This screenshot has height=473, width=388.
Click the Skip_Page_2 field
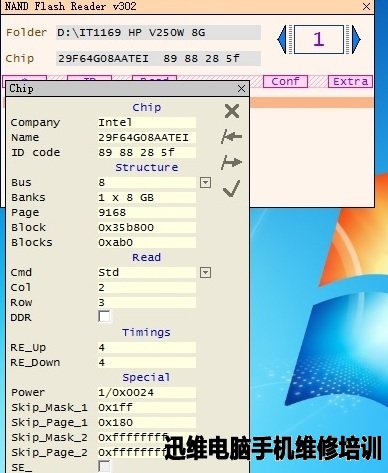point(147,452)
